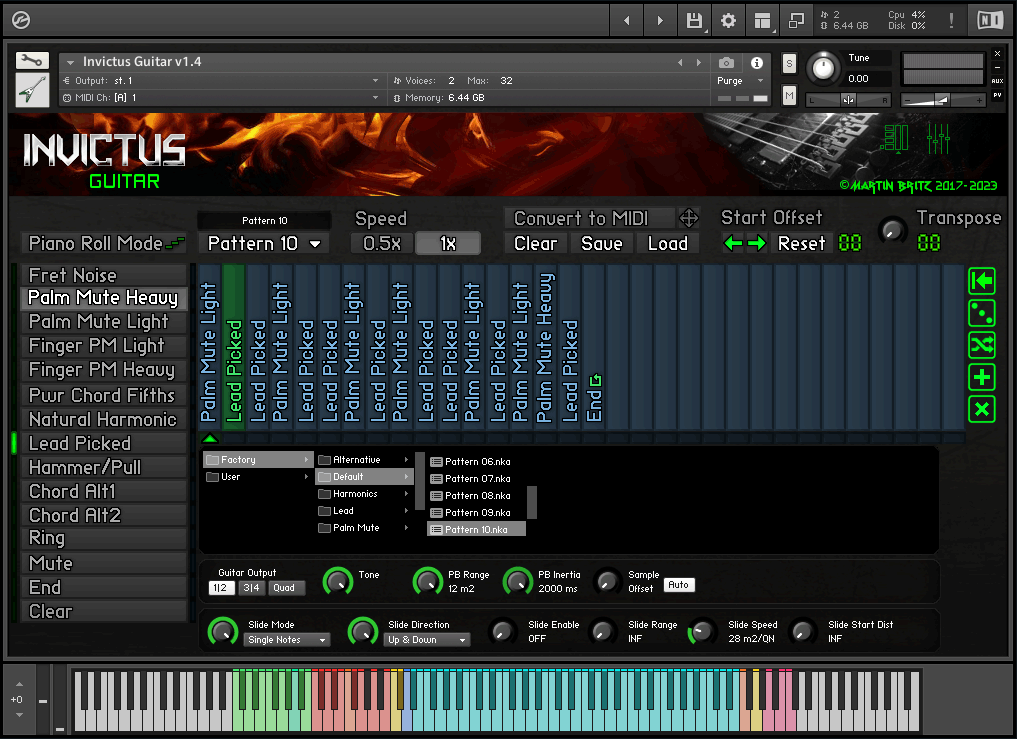Click the panic exclamation mark icon

pyautogui.click(x=951, y=21)
